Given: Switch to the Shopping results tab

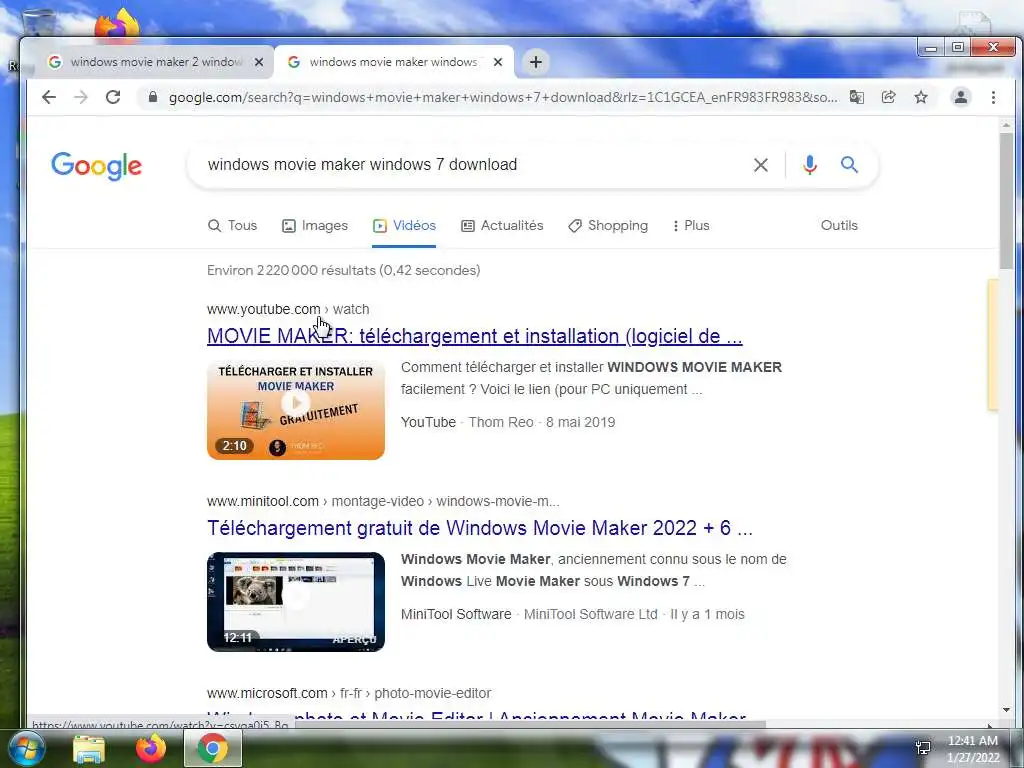Looking at the screenshot, I should (608, 225).
